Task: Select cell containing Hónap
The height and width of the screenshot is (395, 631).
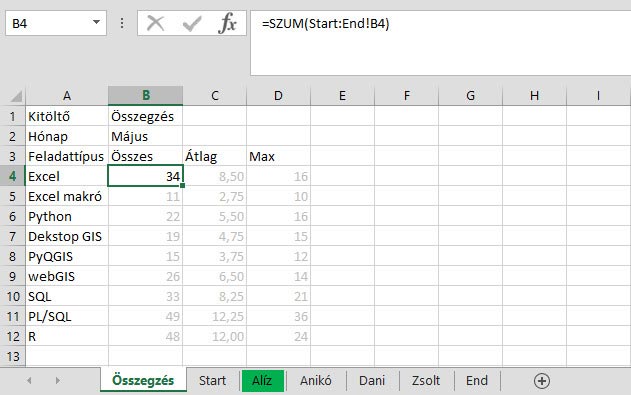Action: click(67, 136)
